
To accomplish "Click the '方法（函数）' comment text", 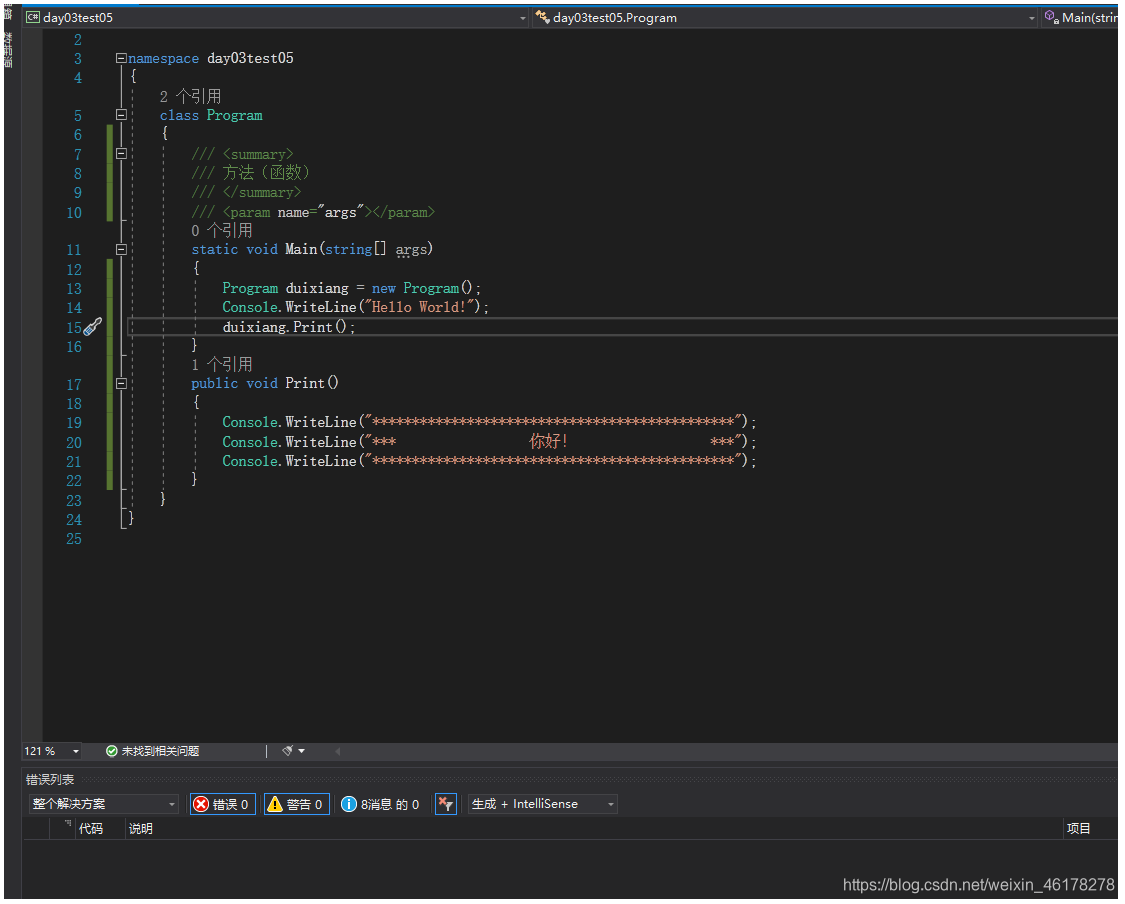I will 267,173.
